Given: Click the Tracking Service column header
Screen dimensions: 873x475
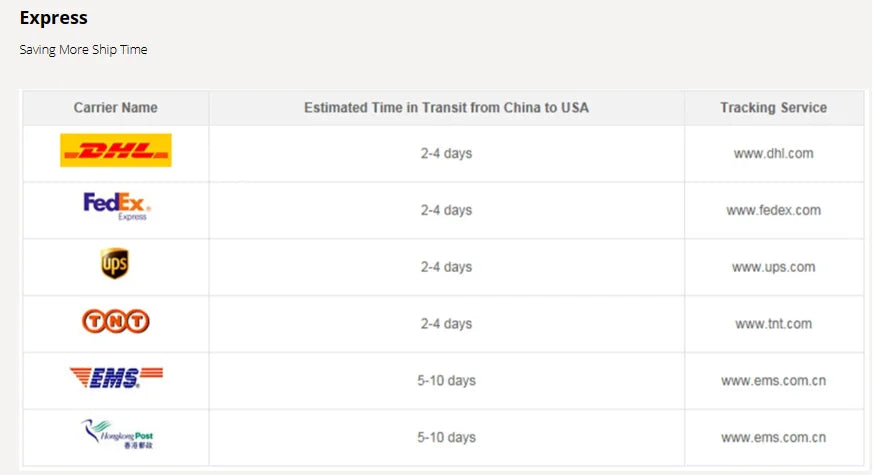Looking at the screenshot, I should tap(773, 108).
